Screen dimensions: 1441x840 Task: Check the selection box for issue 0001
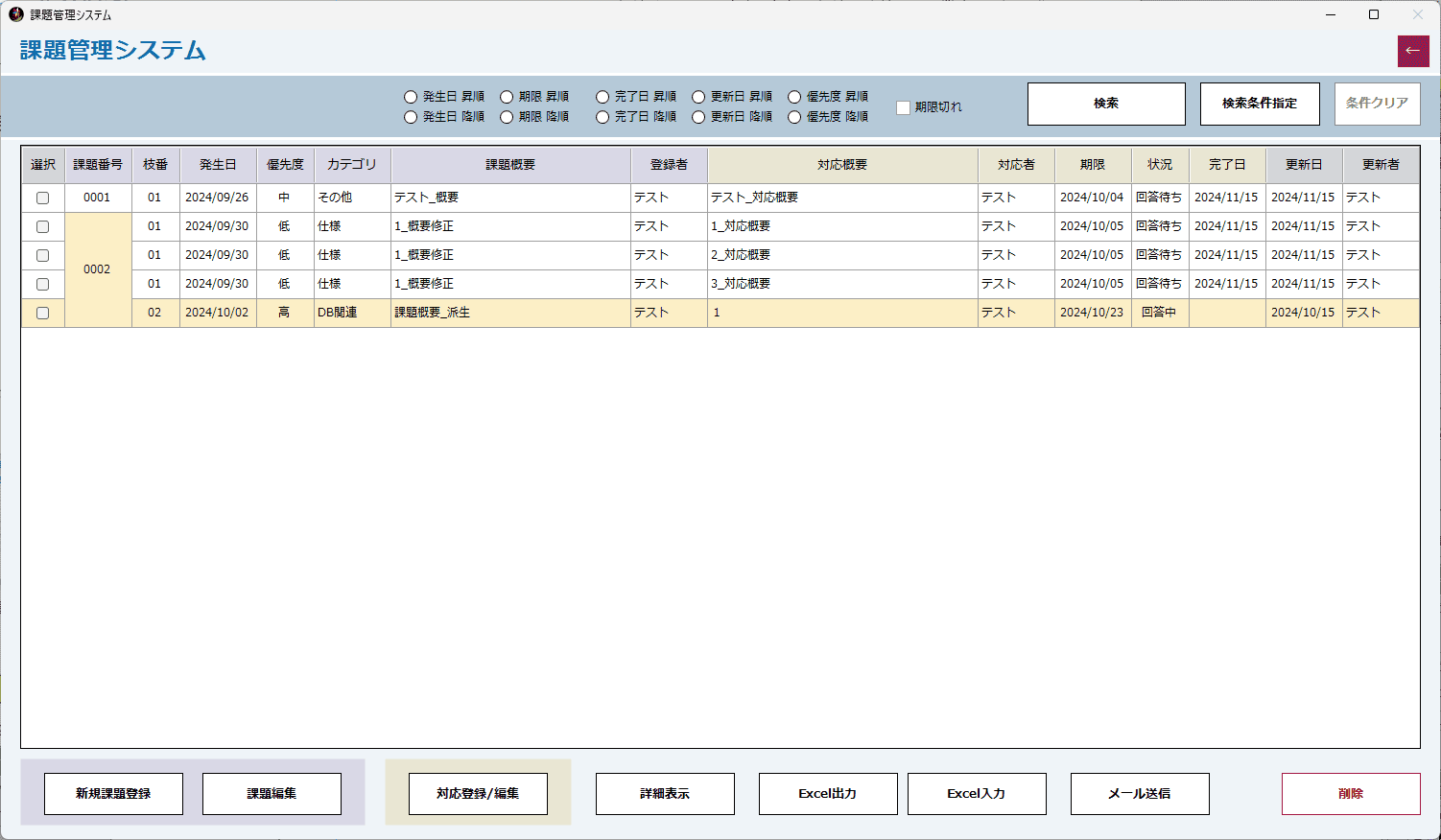pyautogui.click(x=42, y=198)
